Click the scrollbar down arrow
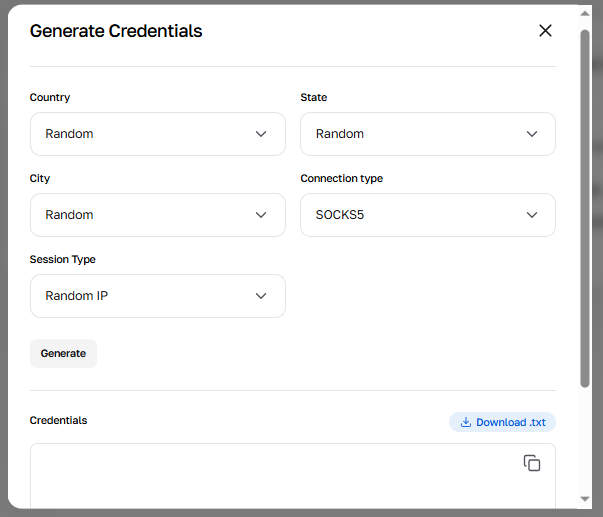This screenshot has width=603, height=517. coord(585,499)
